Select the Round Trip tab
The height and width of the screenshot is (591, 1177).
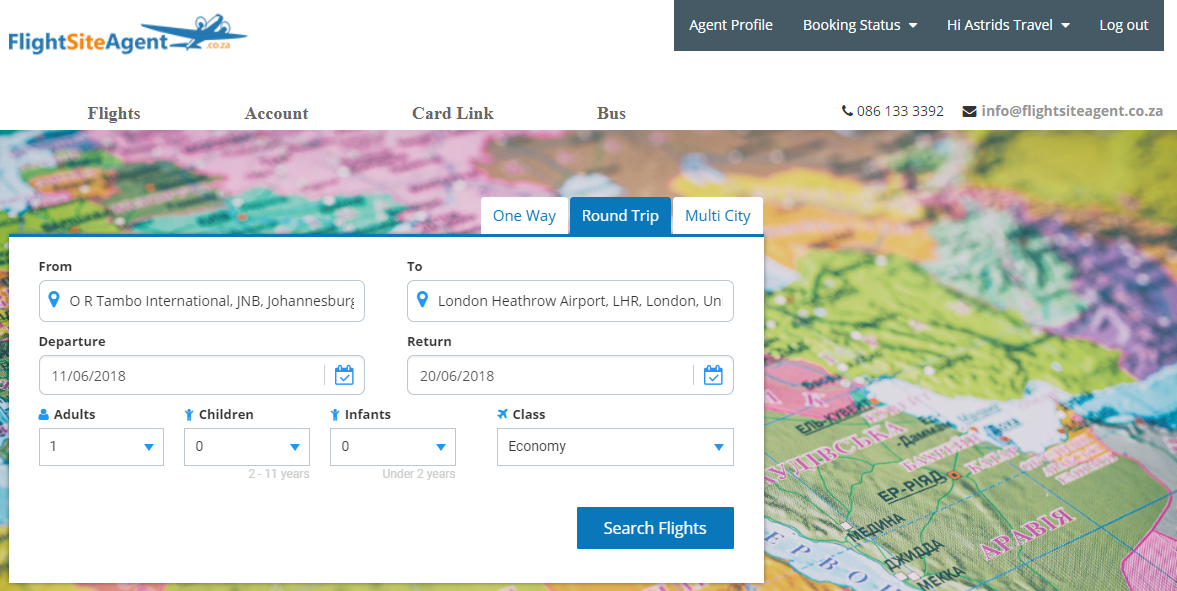pyautogui.click(x=620, y=216)
